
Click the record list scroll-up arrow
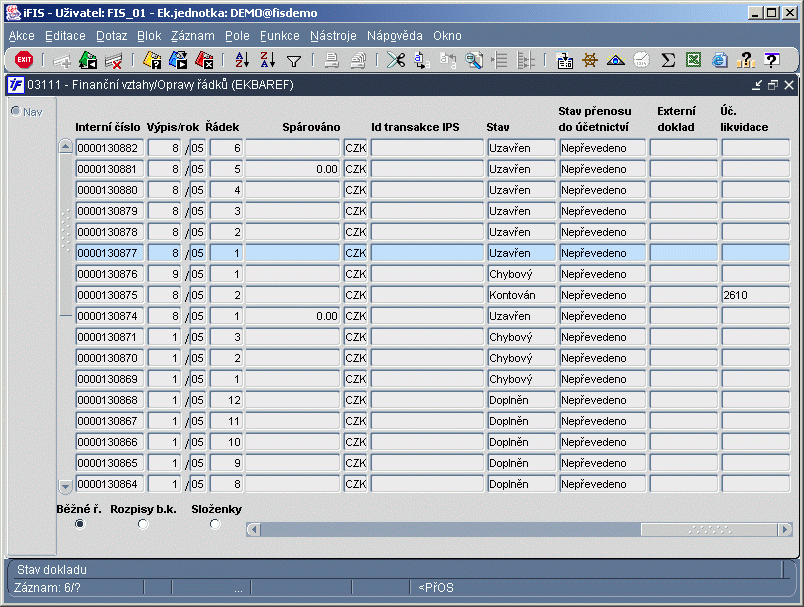point(66,147)
